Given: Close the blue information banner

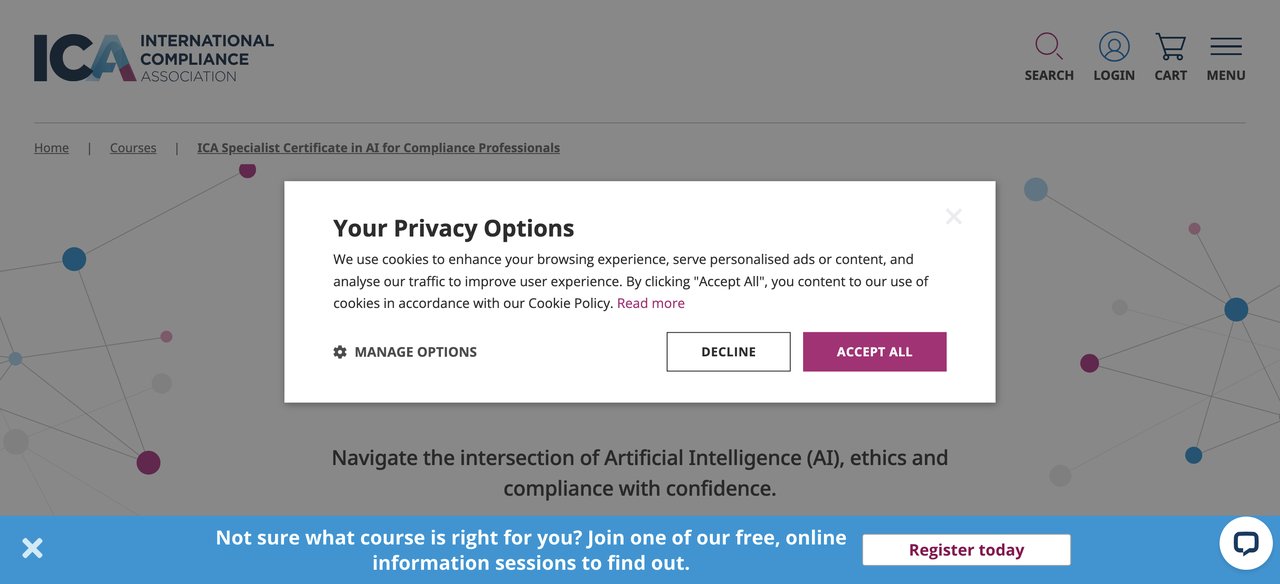Looking at the screenshot, I should [32, 547].
